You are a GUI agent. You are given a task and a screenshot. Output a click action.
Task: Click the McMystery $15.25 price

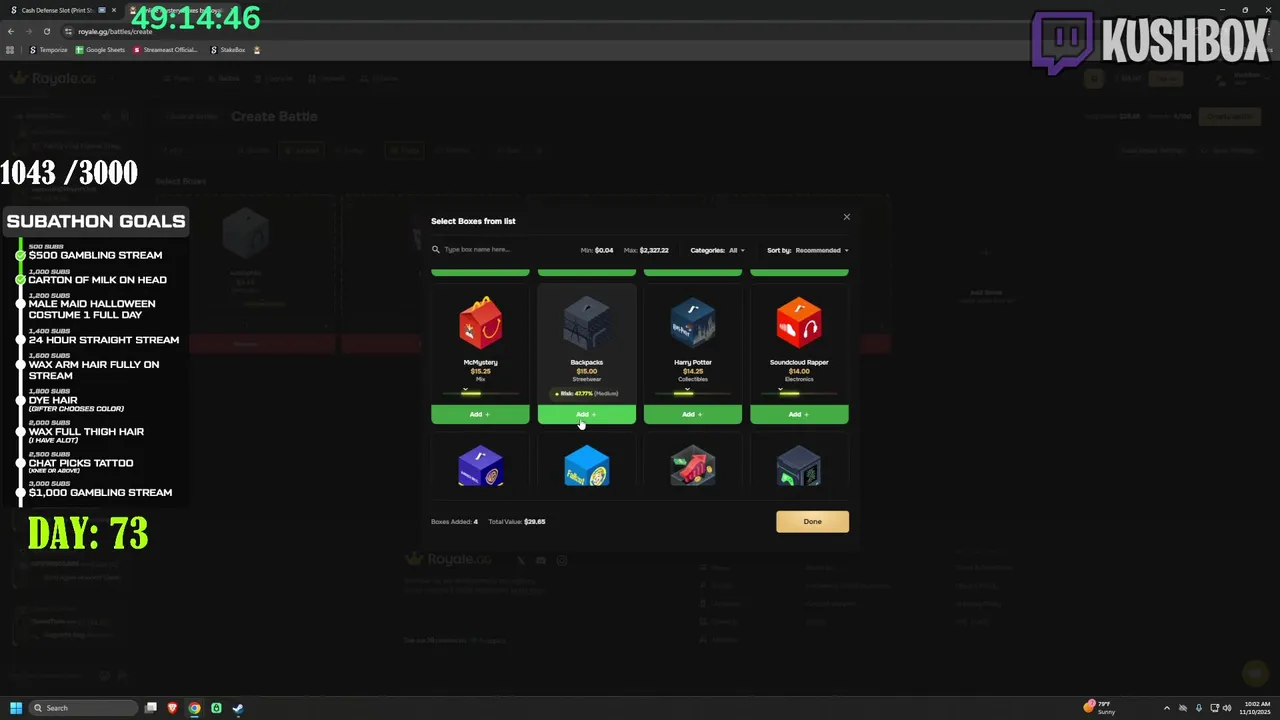click(480, 371)
